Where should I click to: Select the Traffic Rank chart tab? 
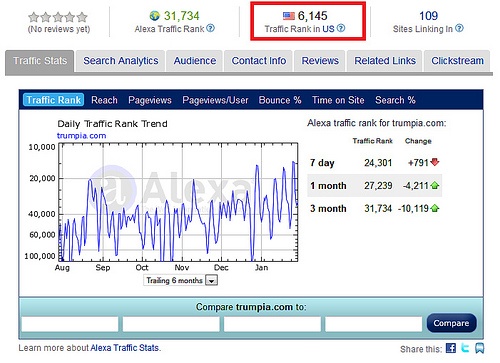[x=53, y=100]
